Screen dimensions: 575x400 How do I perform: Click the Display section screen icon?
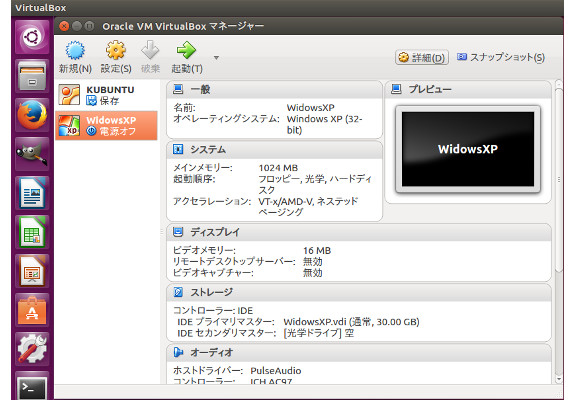point(178,232)
